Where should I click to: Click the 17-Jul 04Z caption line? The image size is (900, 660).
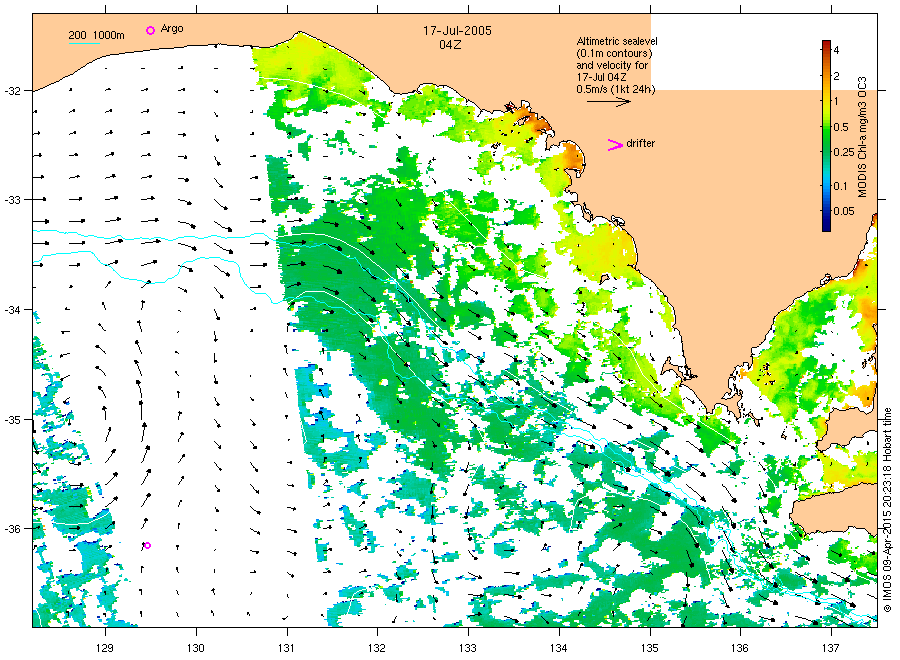(x=601, y=77)
